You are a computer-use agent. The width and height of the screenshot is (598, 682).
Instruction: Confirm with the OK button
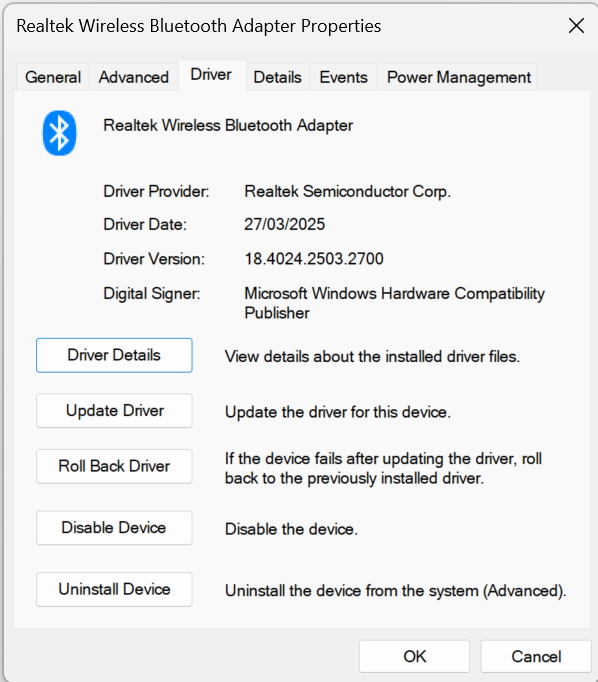tap(414, 656)
